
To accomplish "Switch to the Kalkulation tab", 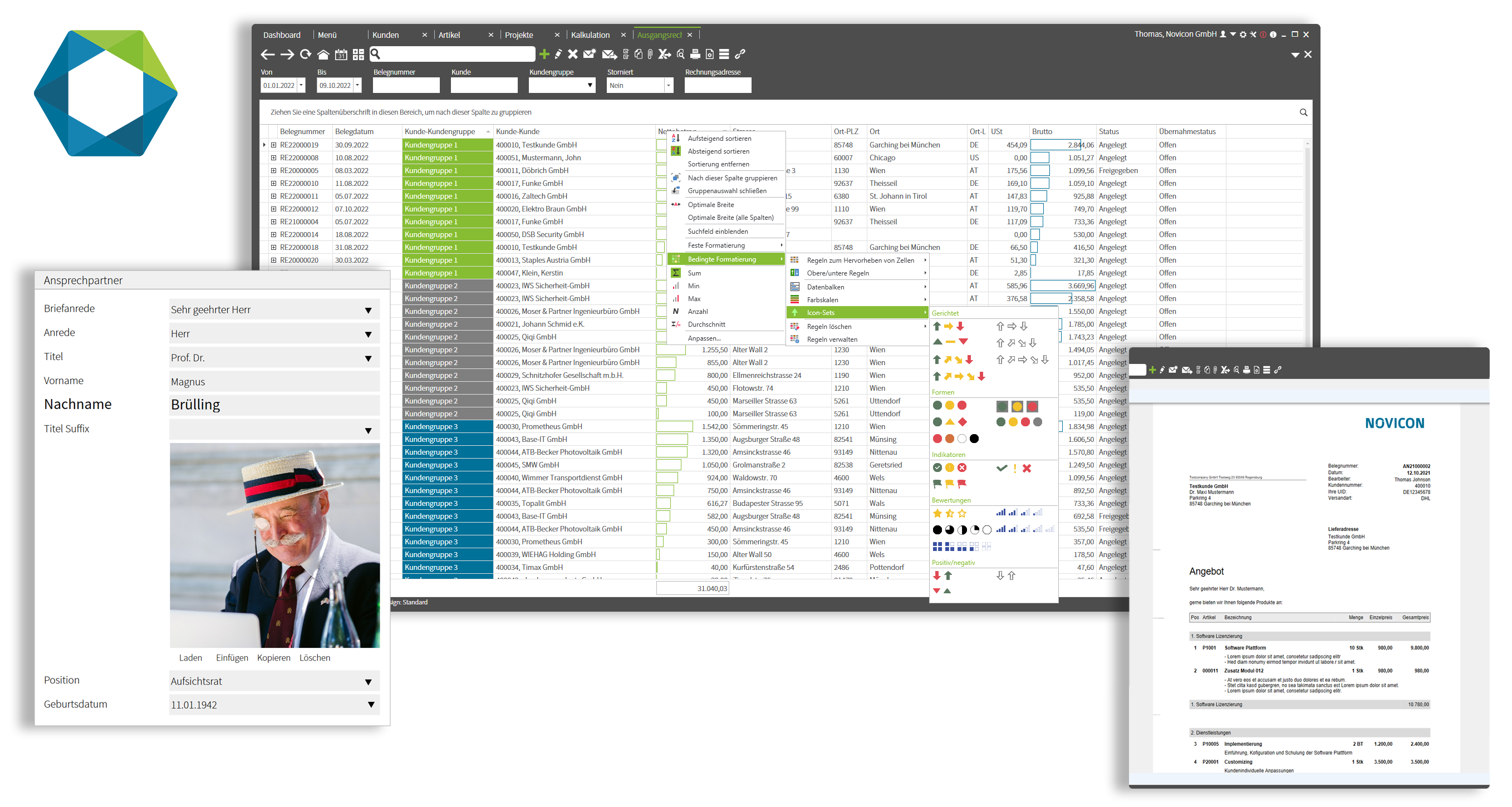I will point(590,35).
